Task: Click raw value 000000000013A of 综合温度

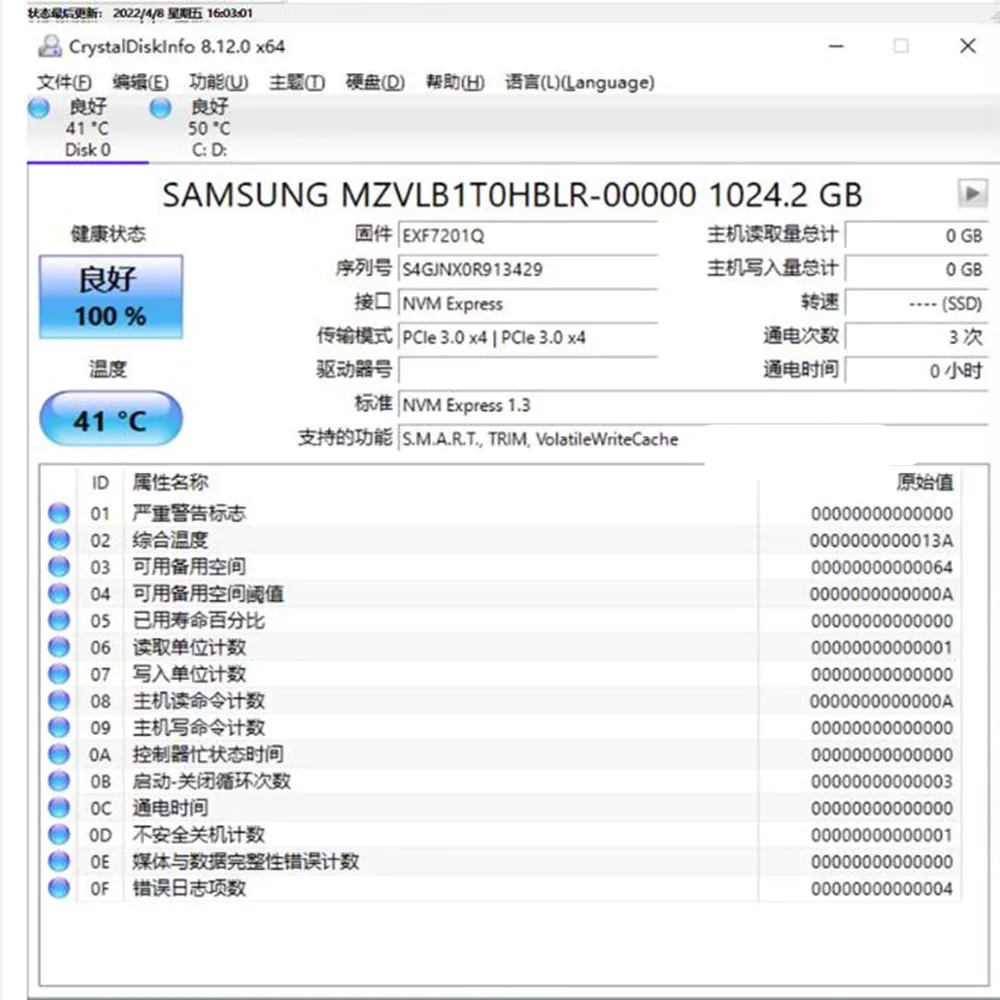Action: click(881, 541)
